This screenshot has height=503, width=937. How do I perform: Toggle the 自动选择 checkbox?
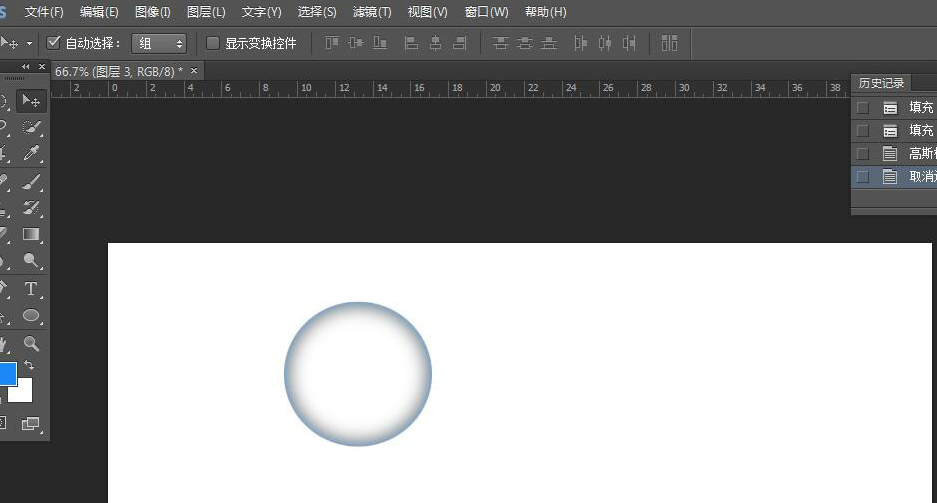(x=54, y=42)
